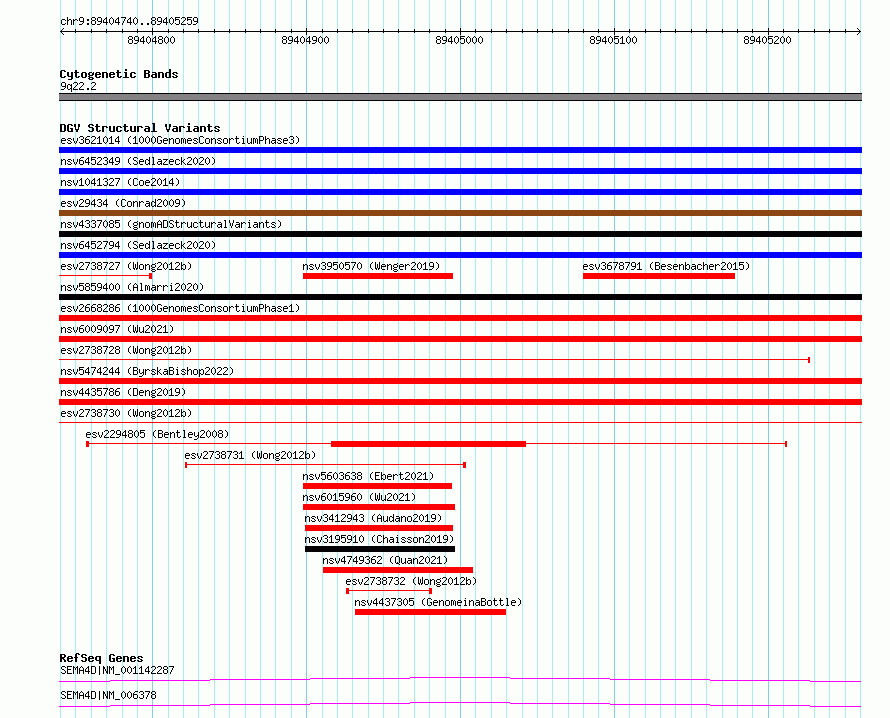Click the gray 9q22.2 cytogenetic band bar

[x=460, y=97]
